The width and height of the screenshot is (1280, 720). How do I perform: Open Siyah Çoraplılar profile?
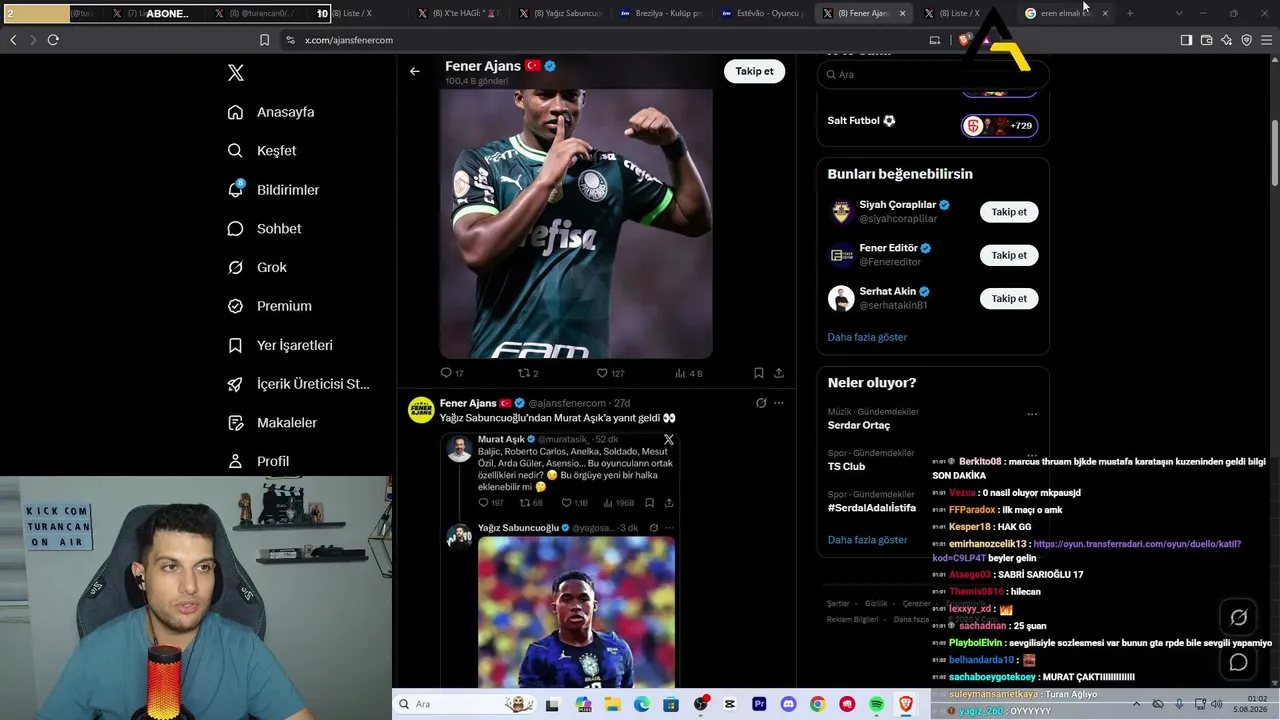(897, 205)
